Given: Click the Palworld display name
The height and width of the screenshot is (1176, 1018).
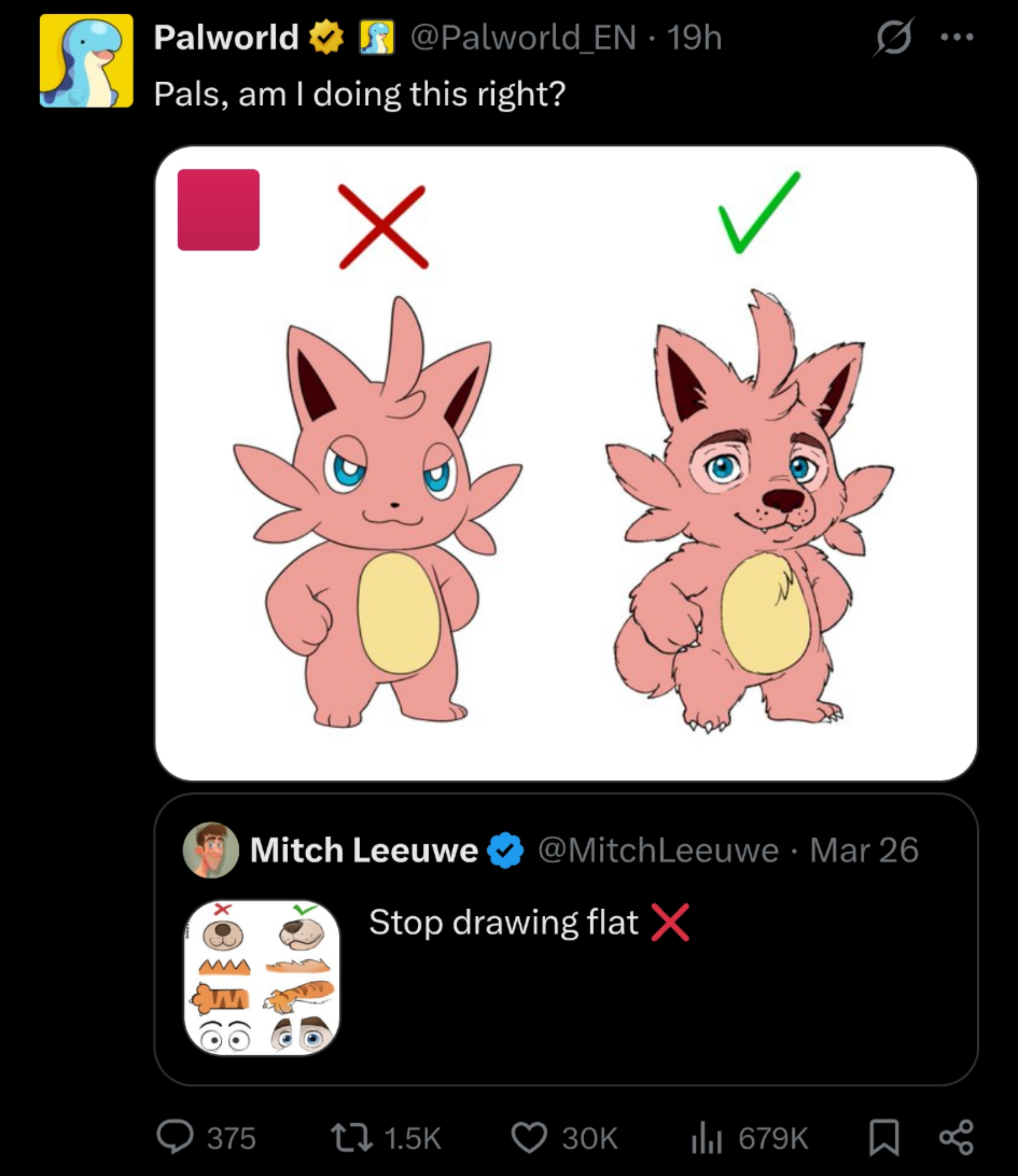Looking at the screenshot, I should (226, 38).
